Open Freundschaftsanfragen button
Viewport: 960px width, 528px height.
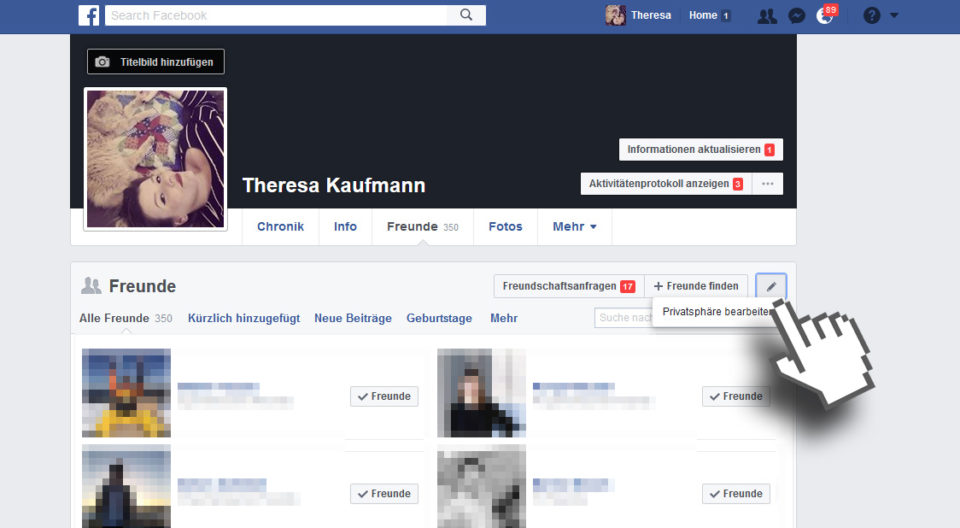(568, 286)
